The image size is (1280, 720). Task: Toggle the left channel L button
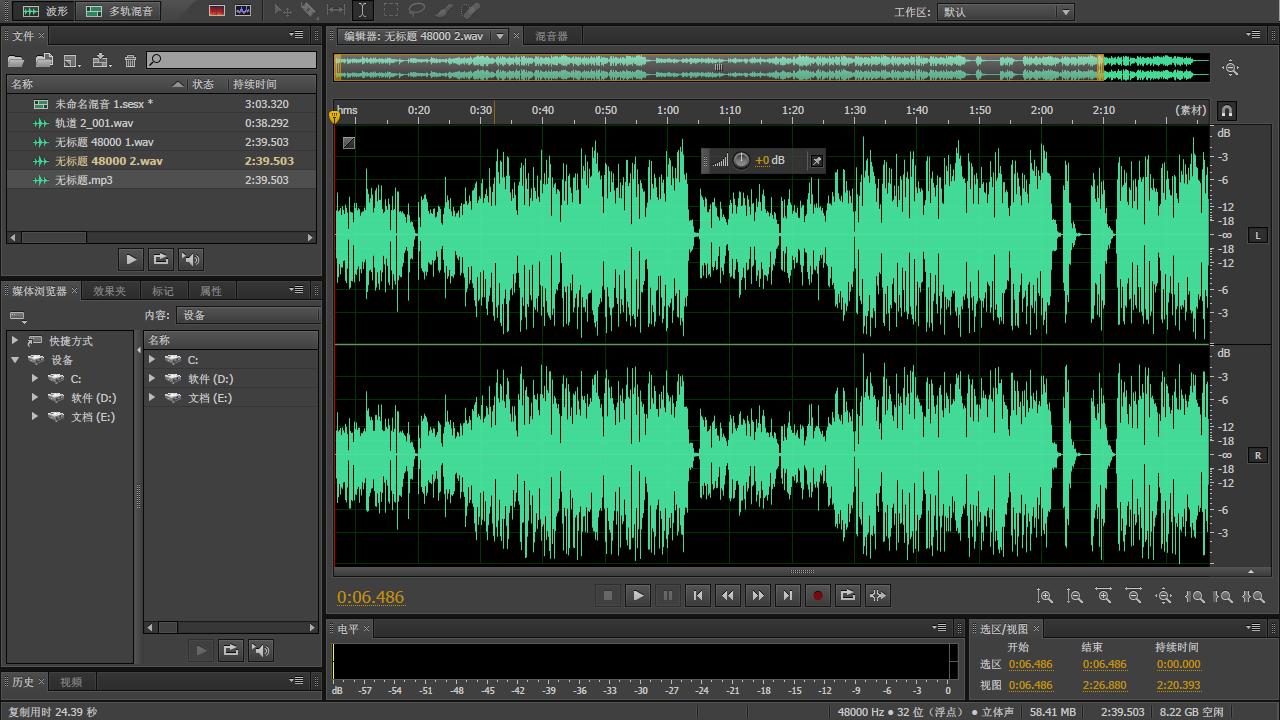click(1258, 235)
